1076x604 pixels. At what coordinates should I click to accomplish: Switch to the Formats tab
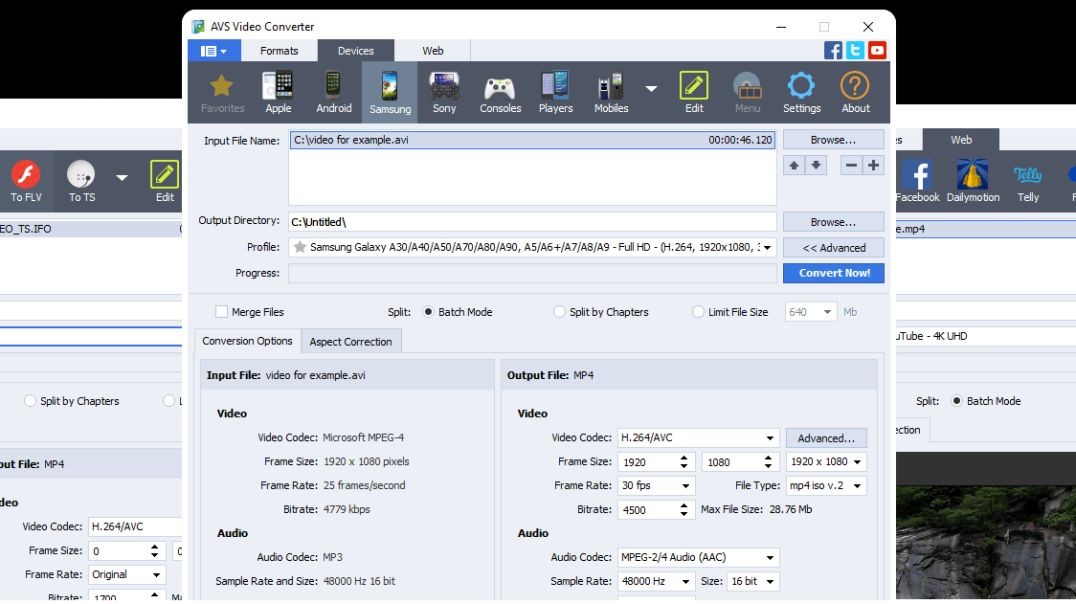279,51
